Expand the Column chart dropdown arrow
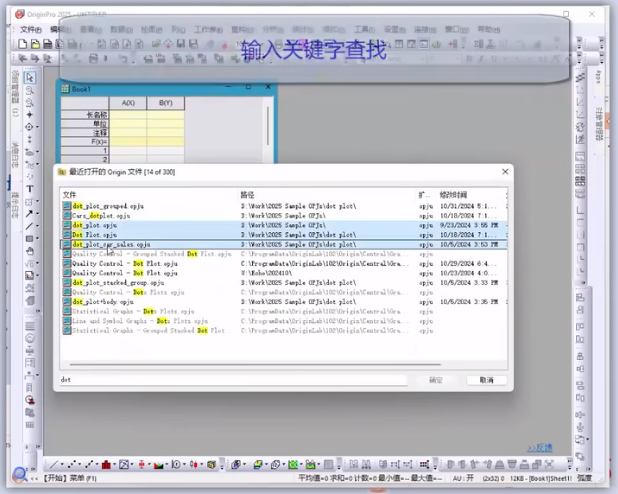Viewport: 618px width, 494px height. [x=114, y=465]
